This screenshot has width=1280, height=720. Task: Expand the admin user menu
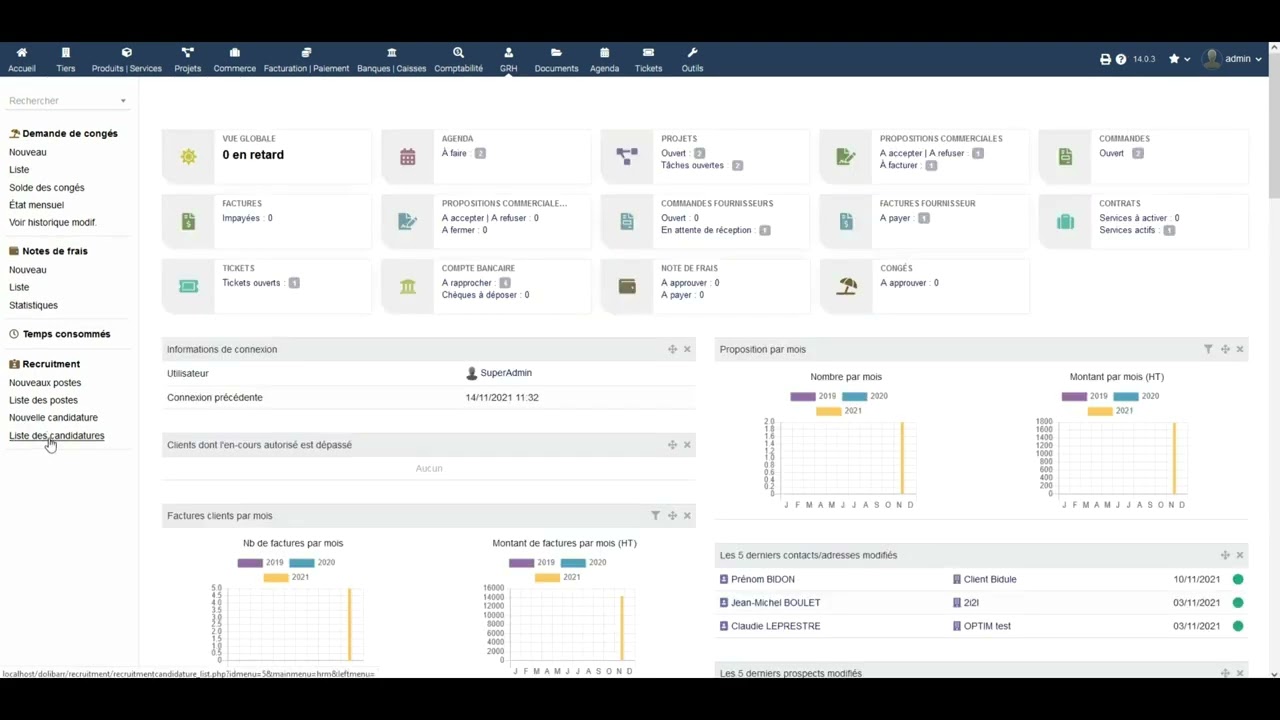click(x=1232, y=59)
